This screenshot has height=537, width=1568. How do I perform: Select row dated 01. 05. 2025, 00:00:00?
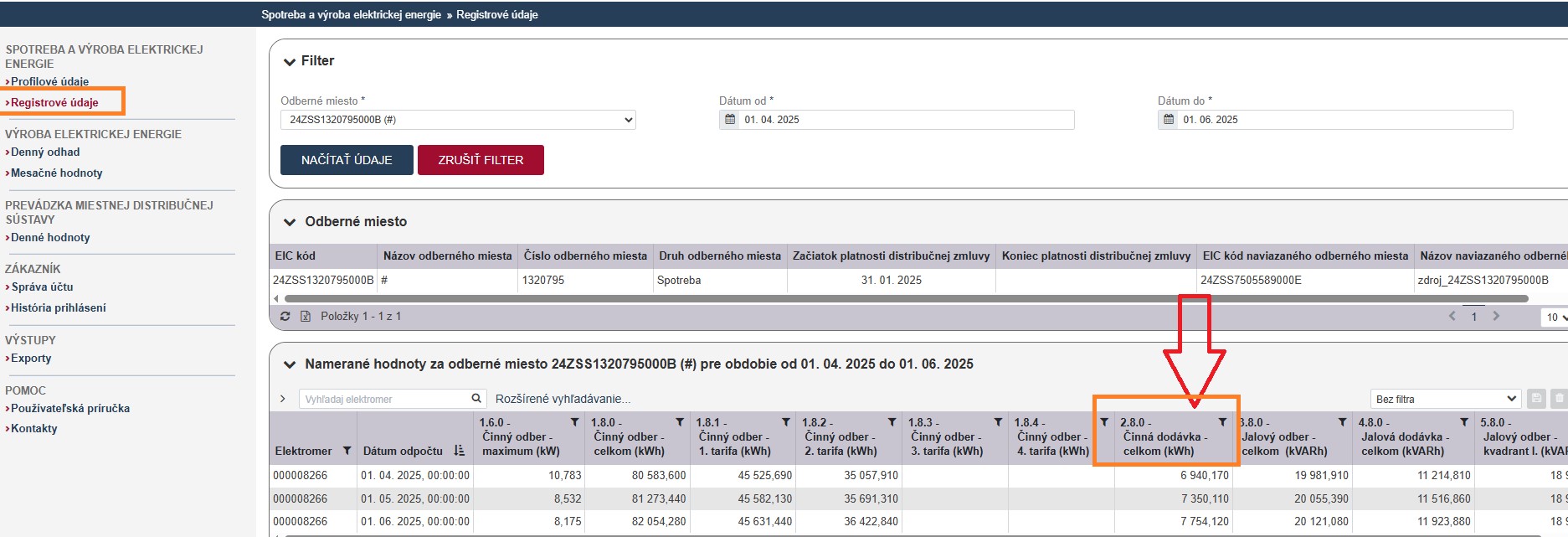point(918,498)
